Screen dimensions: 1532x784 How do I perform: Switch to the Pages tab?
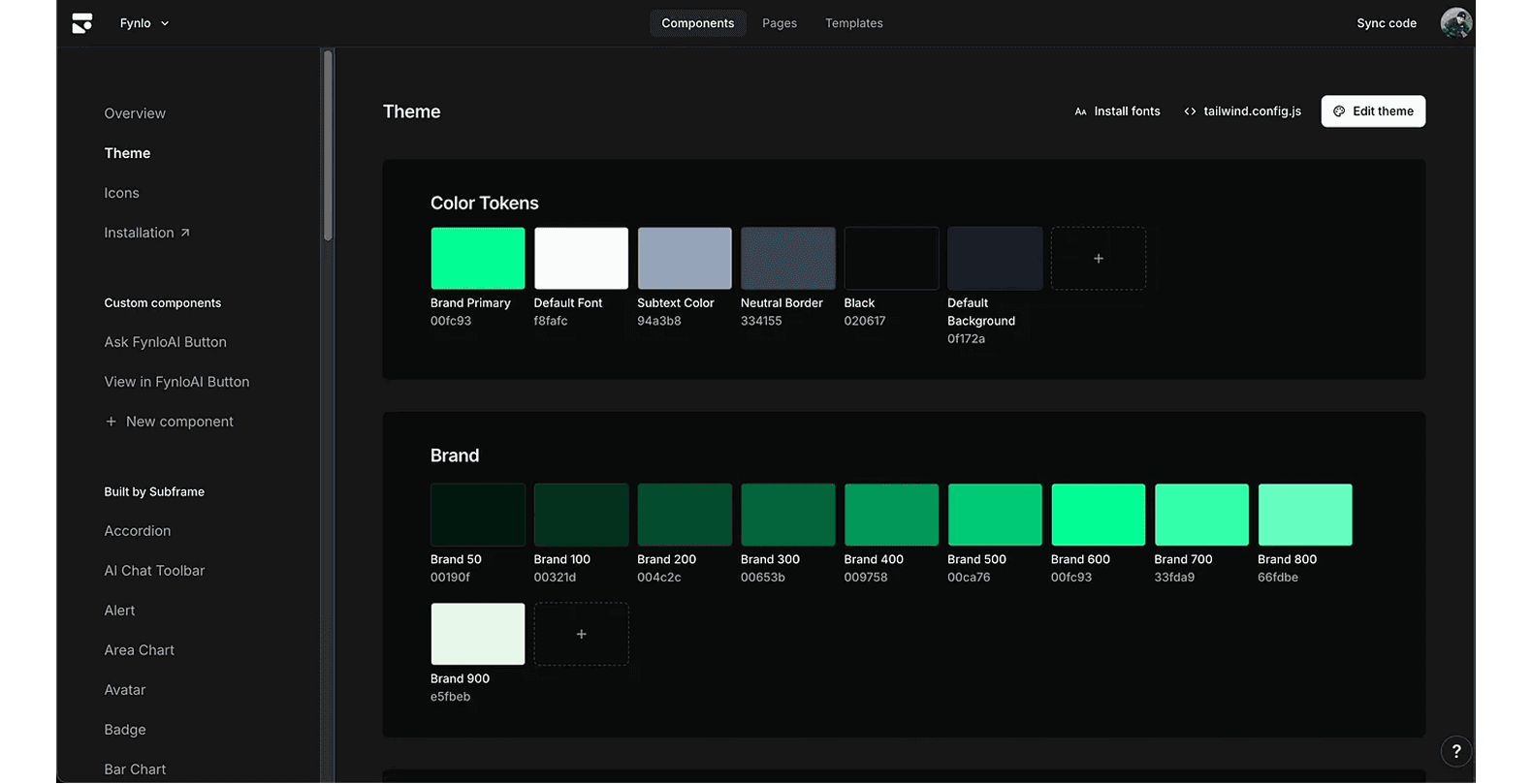point(779,23)
